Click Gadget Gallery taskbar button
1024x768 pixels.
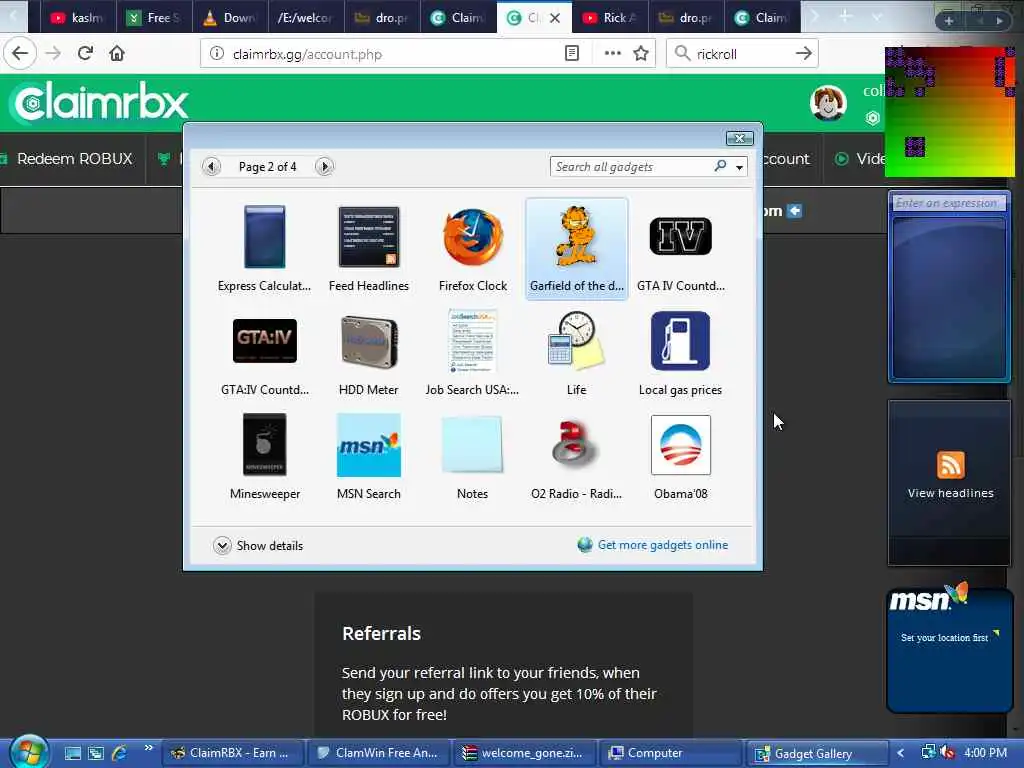816,753
